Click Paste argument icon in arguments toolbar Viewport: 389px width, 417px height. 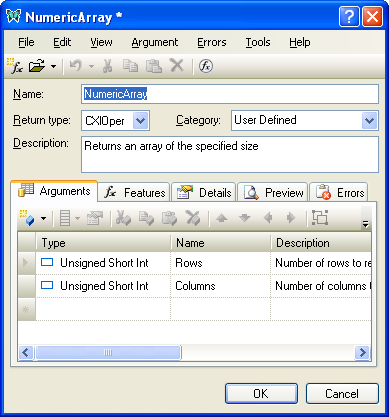coord(169,218)
